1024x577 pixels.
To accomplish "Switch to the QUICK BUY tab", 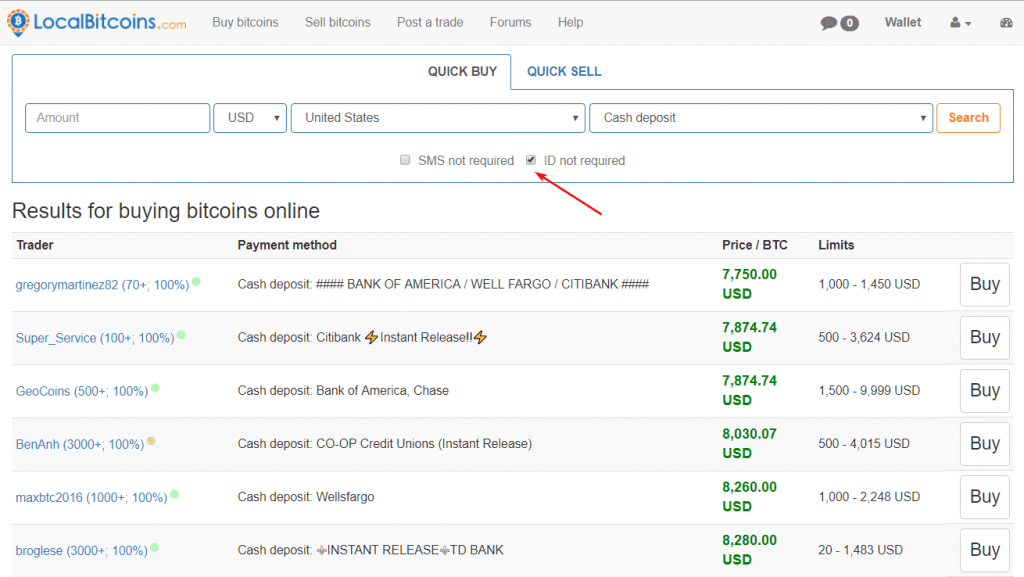I will pos(462,71).
